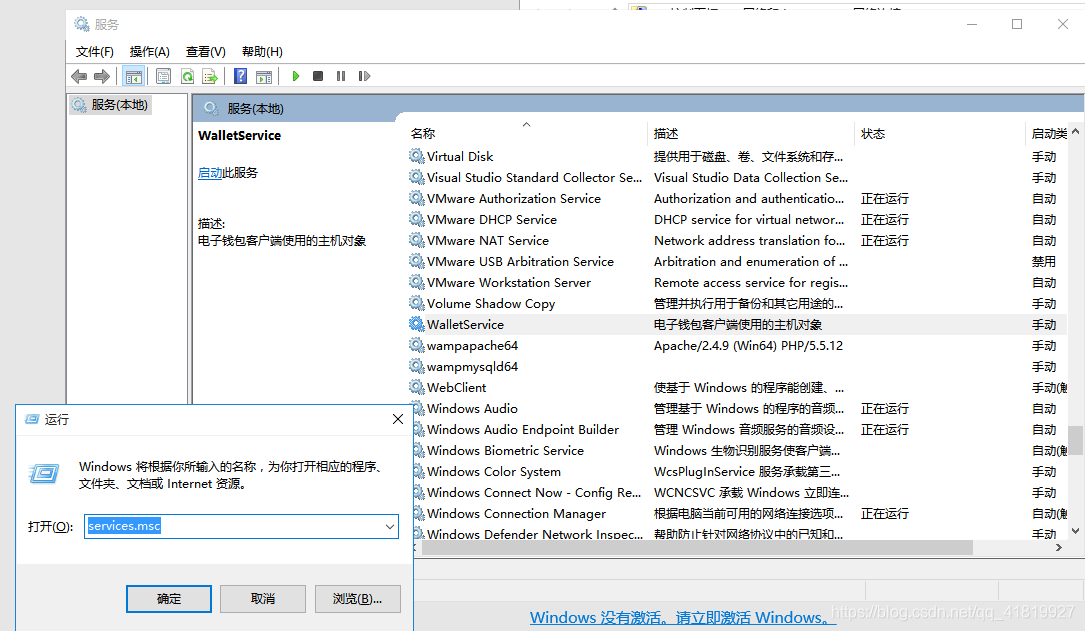Click the Export List toolbar icon
The image size is (1085, 631).
(x=210, y=76)
